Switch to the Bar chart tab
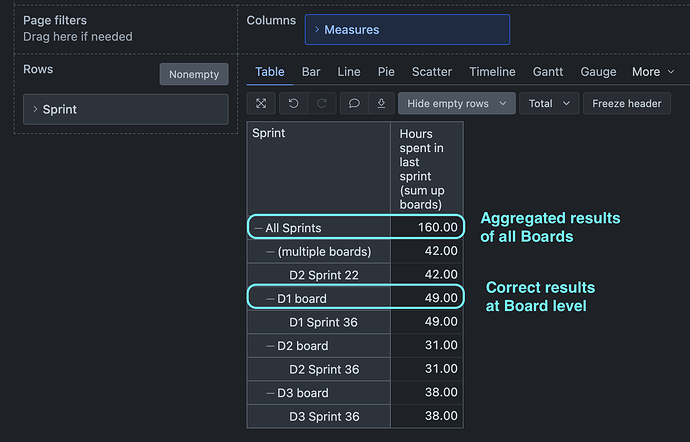The height and width of the screenshot is (442, 690). (311, 72)
